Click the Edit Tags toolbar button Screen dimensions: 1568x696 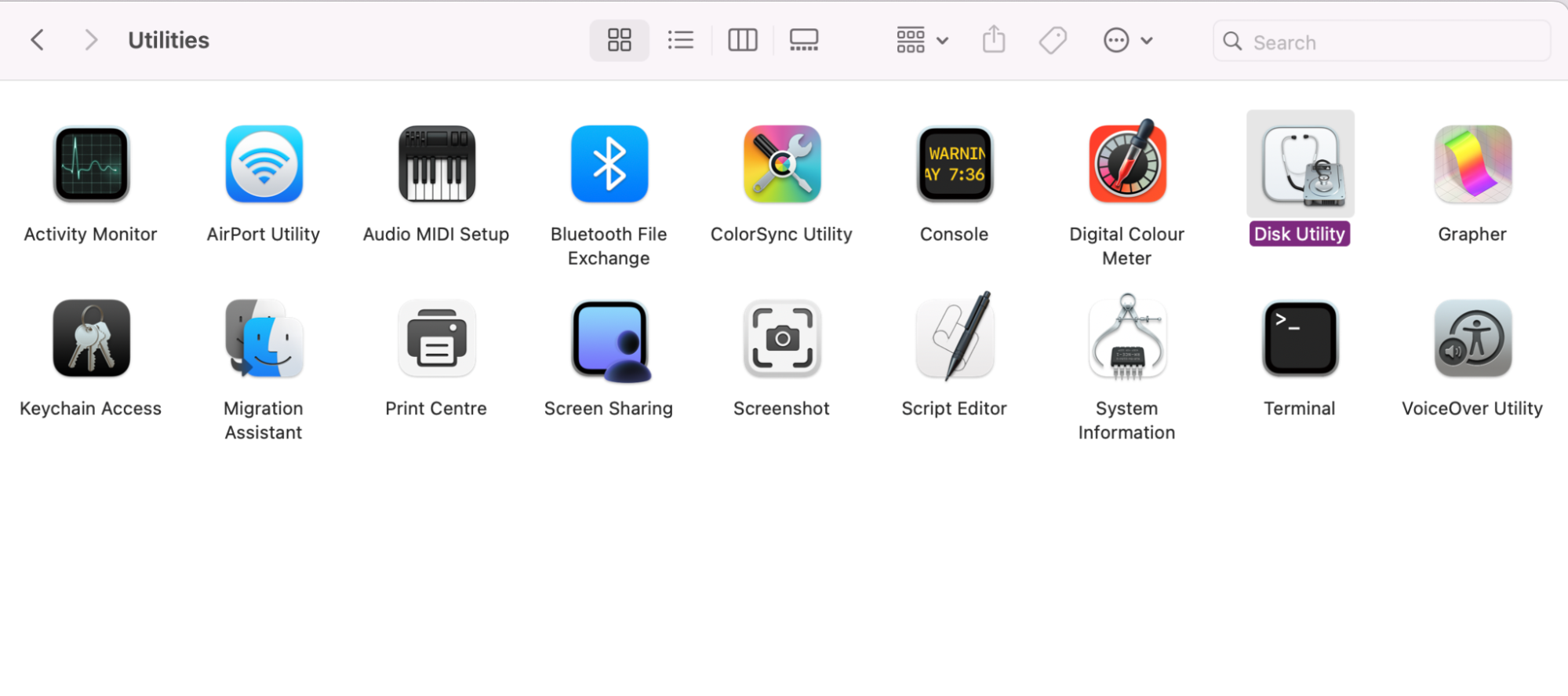[x=1053, y=40]
